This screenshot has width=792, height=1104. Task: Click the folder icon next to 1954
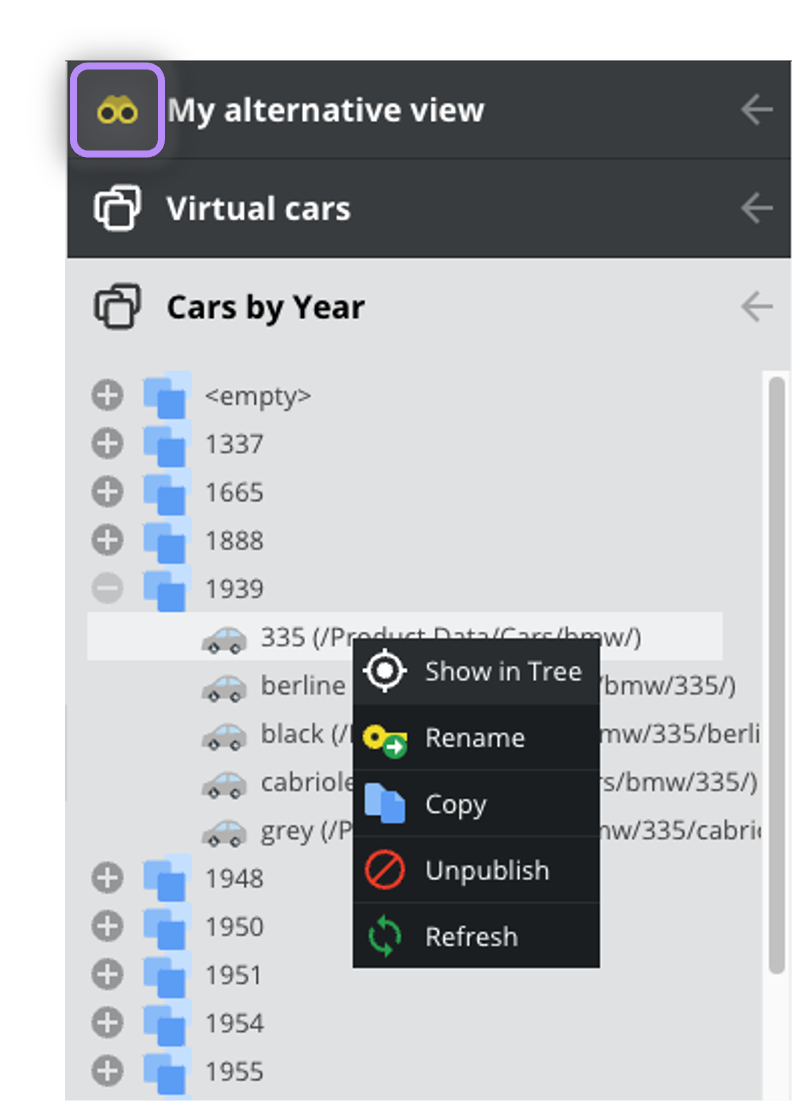tap(167, 1022)
